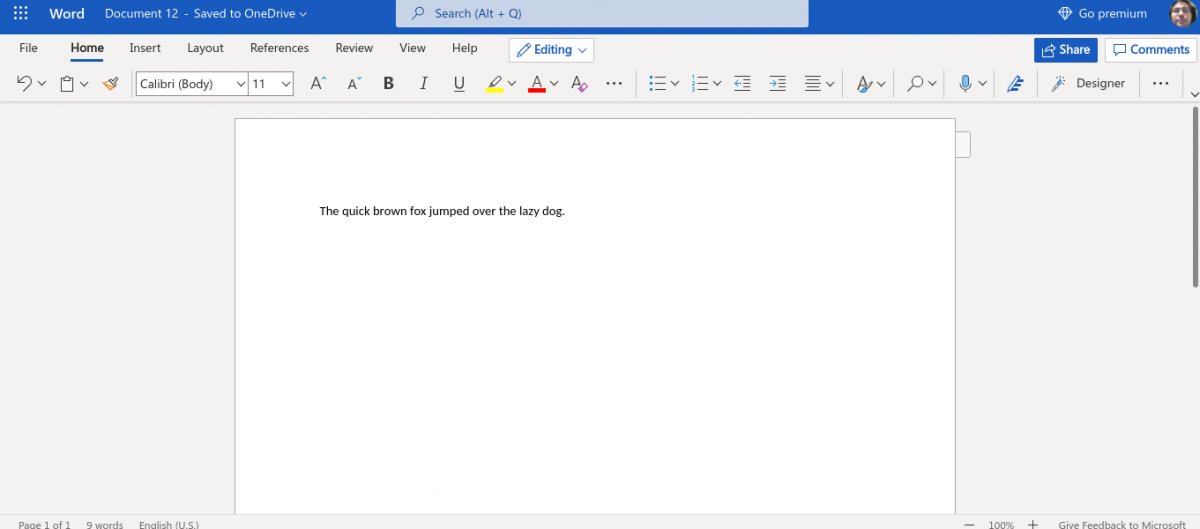Click in the Search box

(x=602, y=14)
